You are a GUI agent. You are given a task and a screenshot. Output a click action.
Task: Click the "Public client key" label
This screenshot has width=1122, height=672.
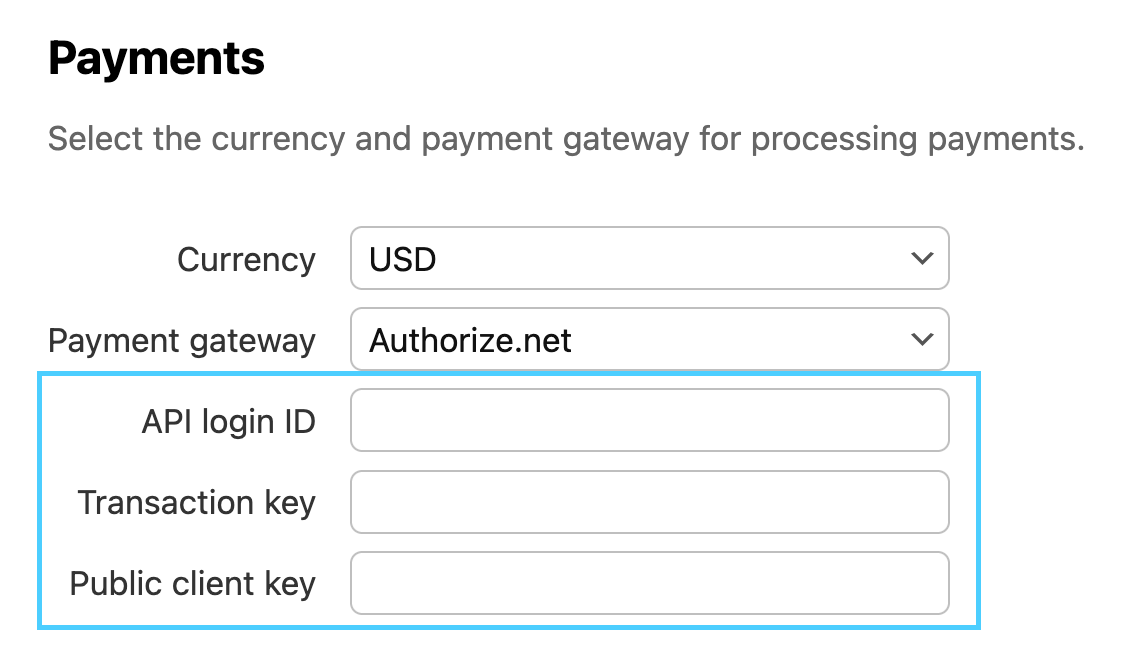coord(192,584)
